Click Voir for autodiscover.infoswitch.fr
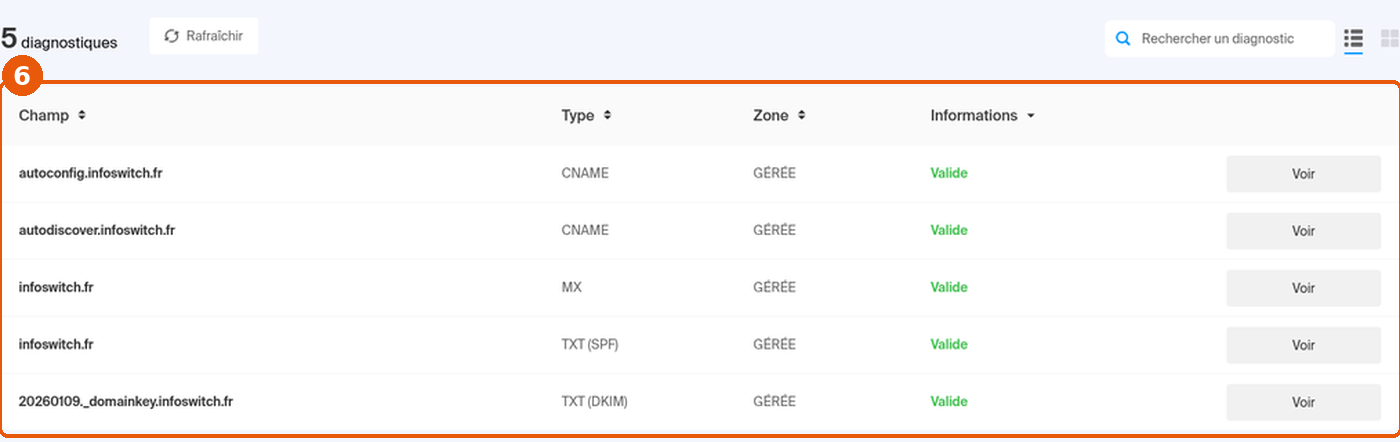The height and width of the screenshot is (442, 1400). click(1303, 231)
